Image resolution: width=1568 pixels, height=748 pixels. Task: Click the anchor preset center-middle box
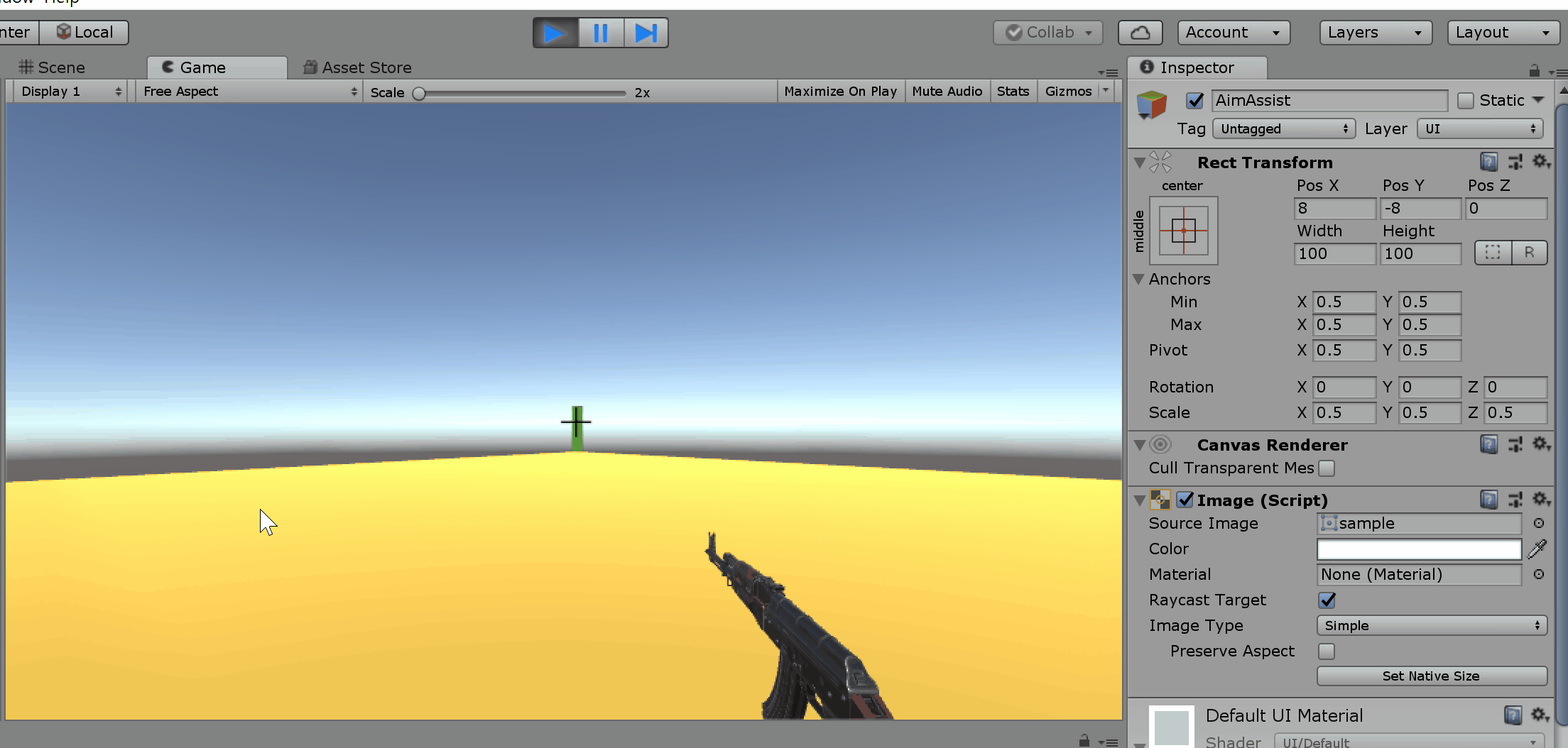1183,231
